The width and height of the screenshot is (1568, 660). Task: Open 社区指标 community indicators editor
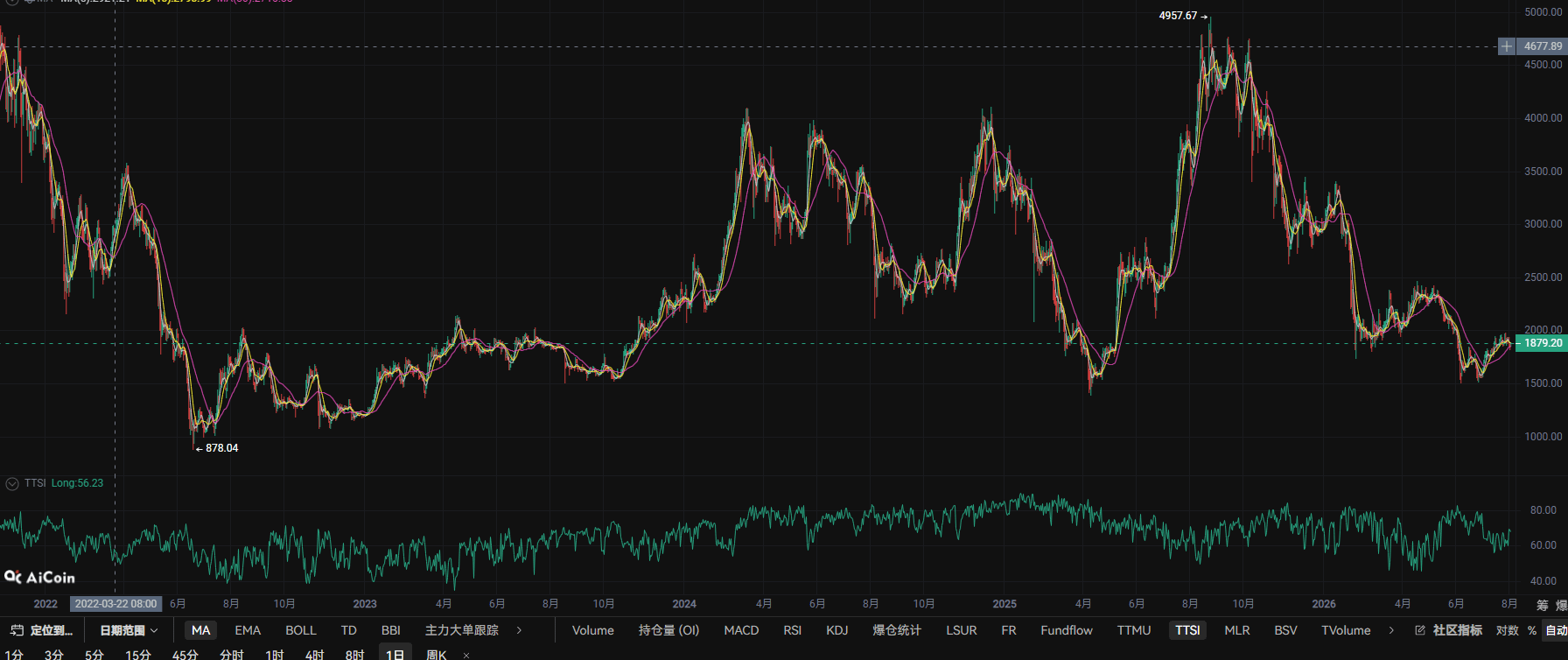pos(1449,630)
